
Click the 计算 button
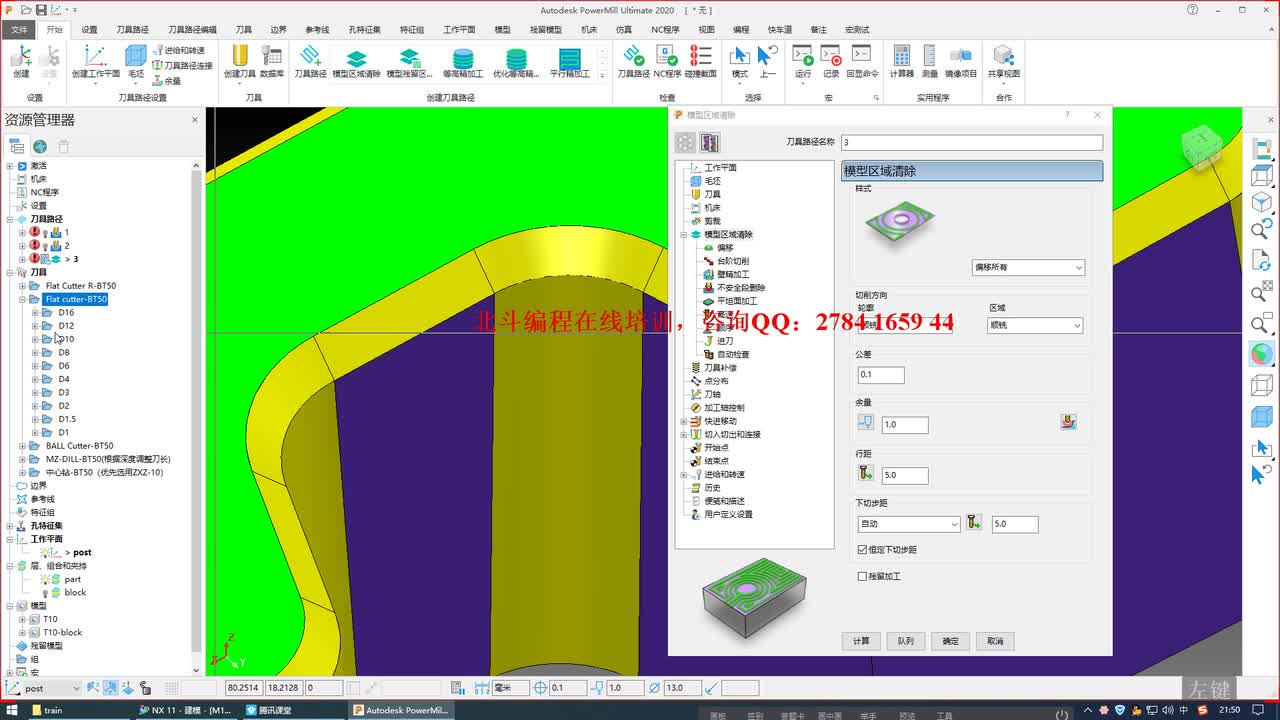click(x=861, y=641)
